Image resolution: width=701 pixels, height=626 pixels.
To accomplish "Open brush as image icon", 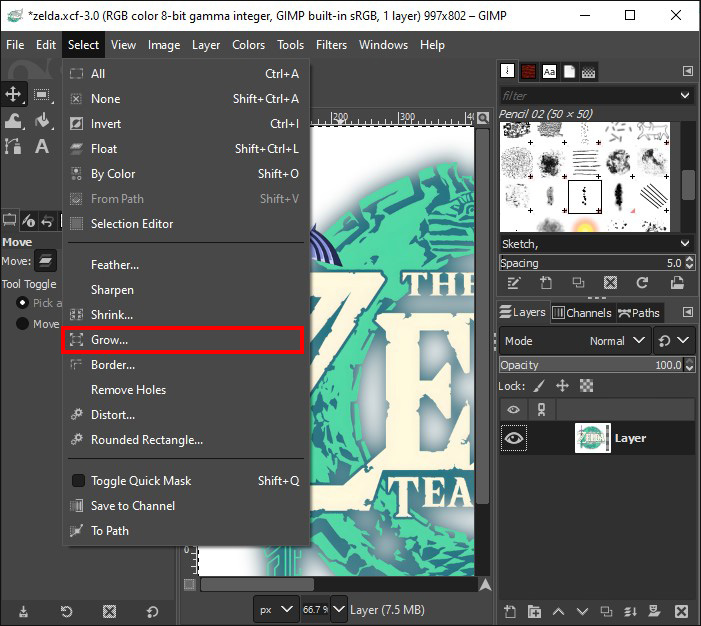I will [677, 283].
